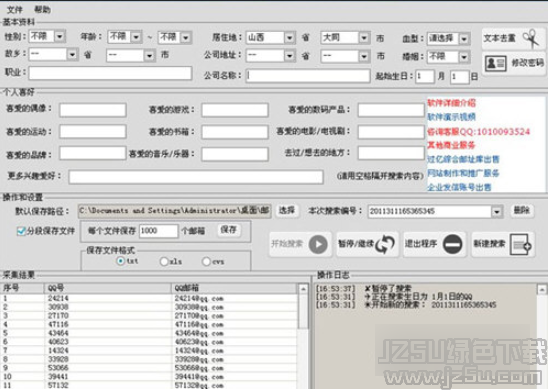This screenshot has height=390, width=548.
Task: Select email 57132@qq.com cell
Action: coord(235,385)
